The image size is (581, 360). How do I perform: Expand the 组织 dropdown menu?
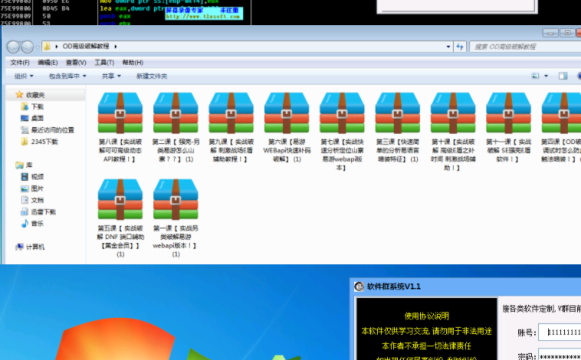click(x=23, y=76)
